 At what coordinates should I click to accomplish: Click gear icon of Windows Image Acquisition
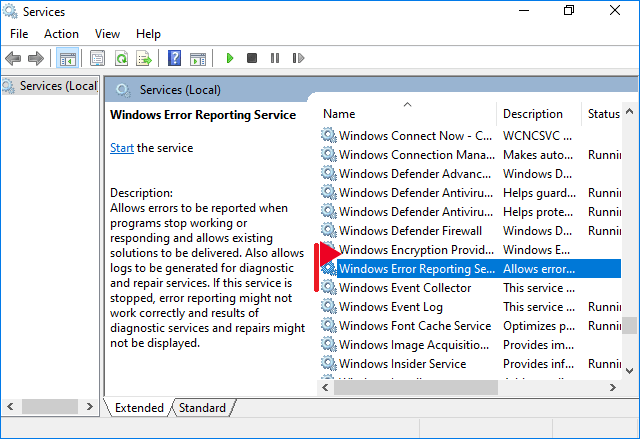pyautogui.click(x=328, y=344)
